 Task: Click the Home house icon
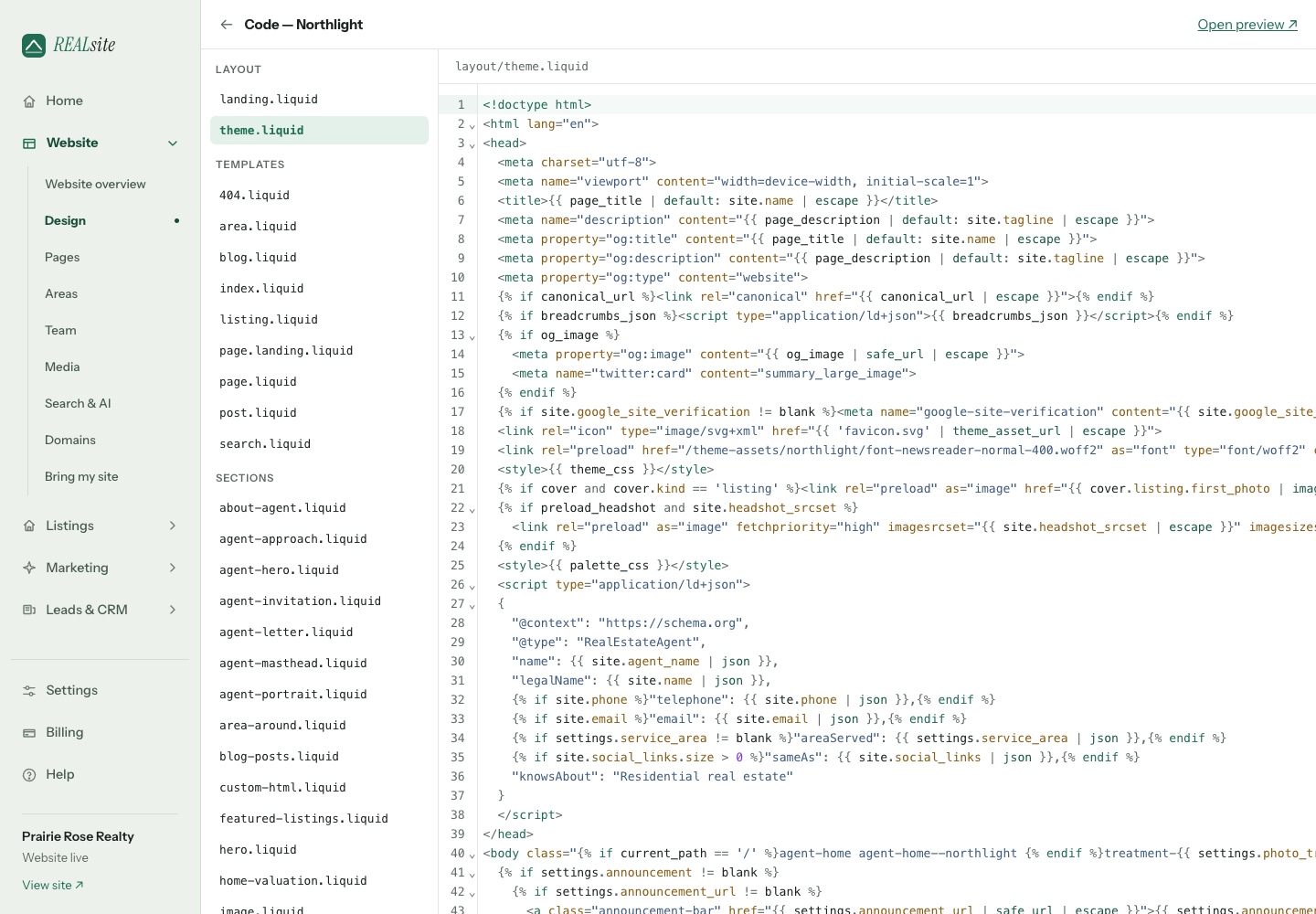[29, 101]
